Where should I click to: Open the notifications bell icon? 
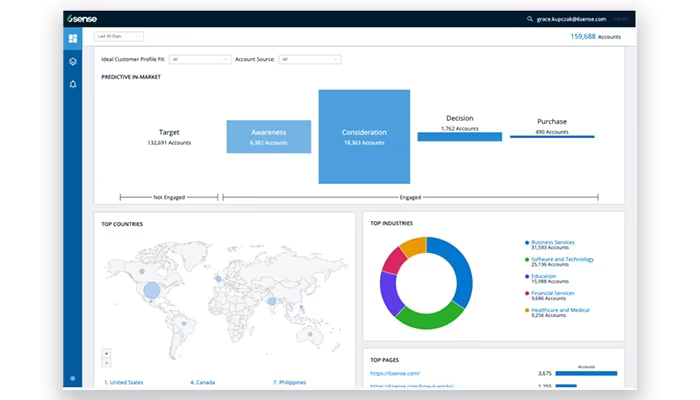[73, 84]
